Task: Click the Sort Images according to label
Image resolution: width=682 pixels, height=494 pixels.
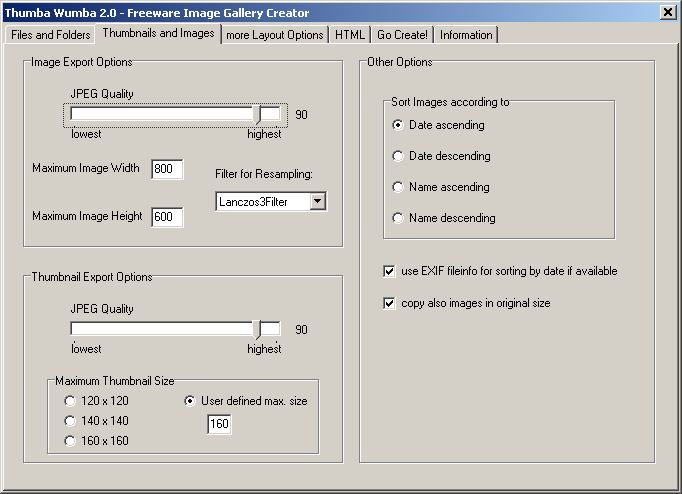Action: point(450,102)
